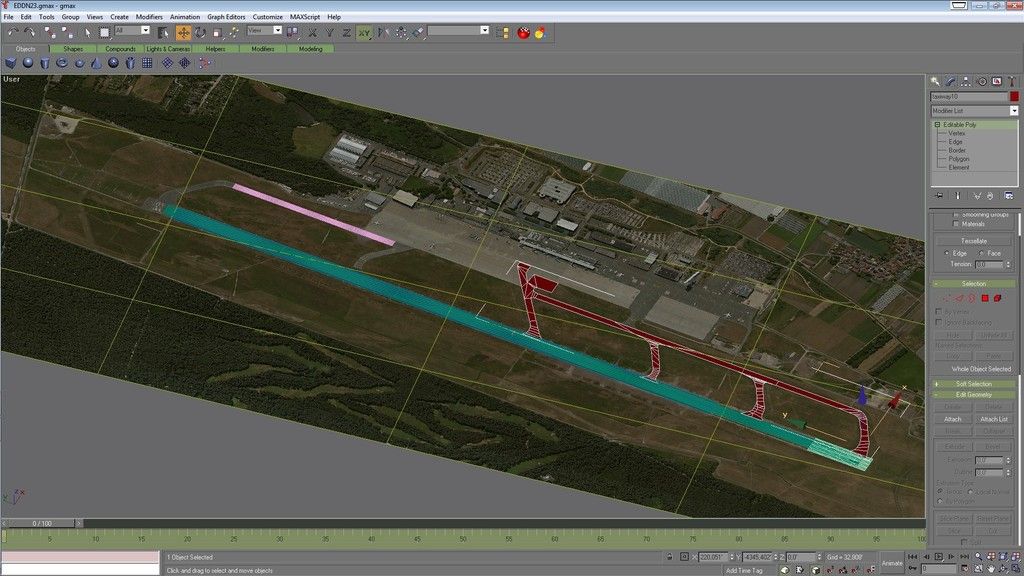Image resolution: width=1024 pixels, height=576 pixels.
Task: Switch to the Lights & Cameras tab
Action: pos(167,47)
